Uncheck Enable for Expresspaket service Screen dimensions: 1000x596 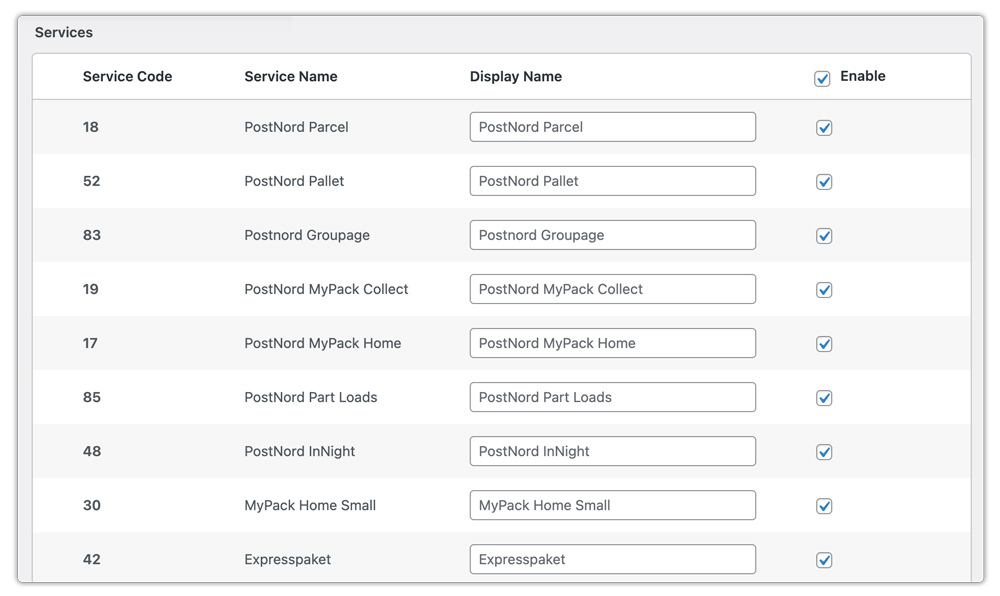click(824, 560)
